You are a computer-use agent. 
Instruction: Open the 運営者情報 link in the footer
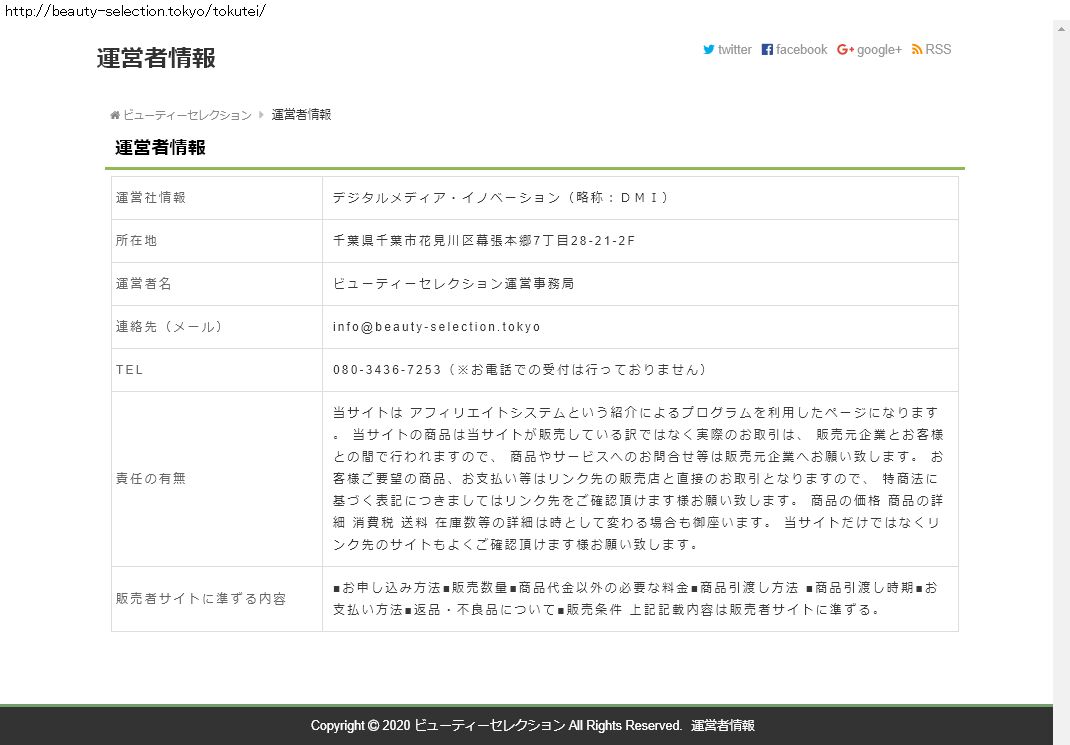pyautogui.click(x=722, y=726)
